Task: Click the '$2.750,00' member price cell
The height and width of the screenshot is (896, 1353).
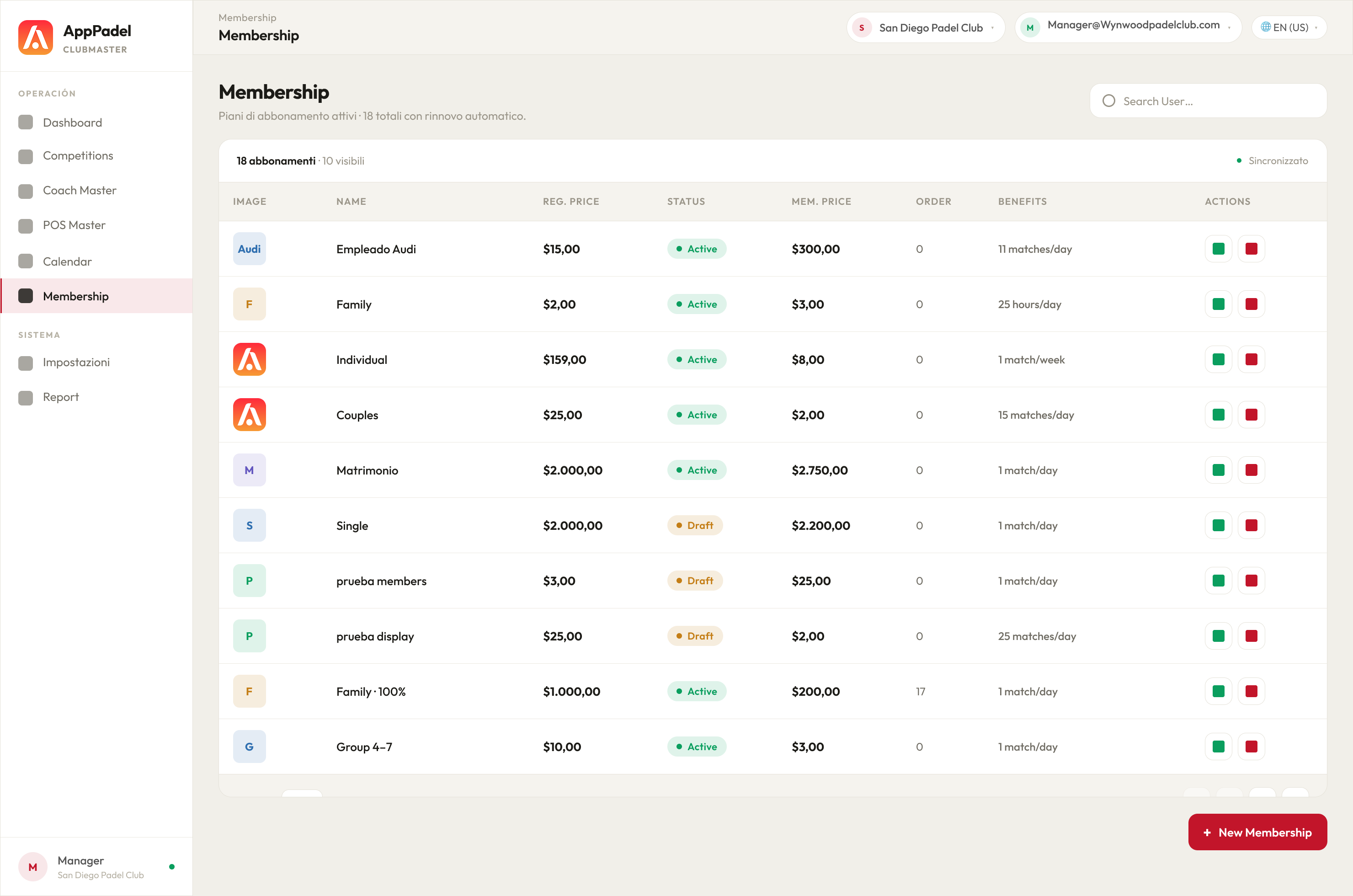Action: click(819, 470)
